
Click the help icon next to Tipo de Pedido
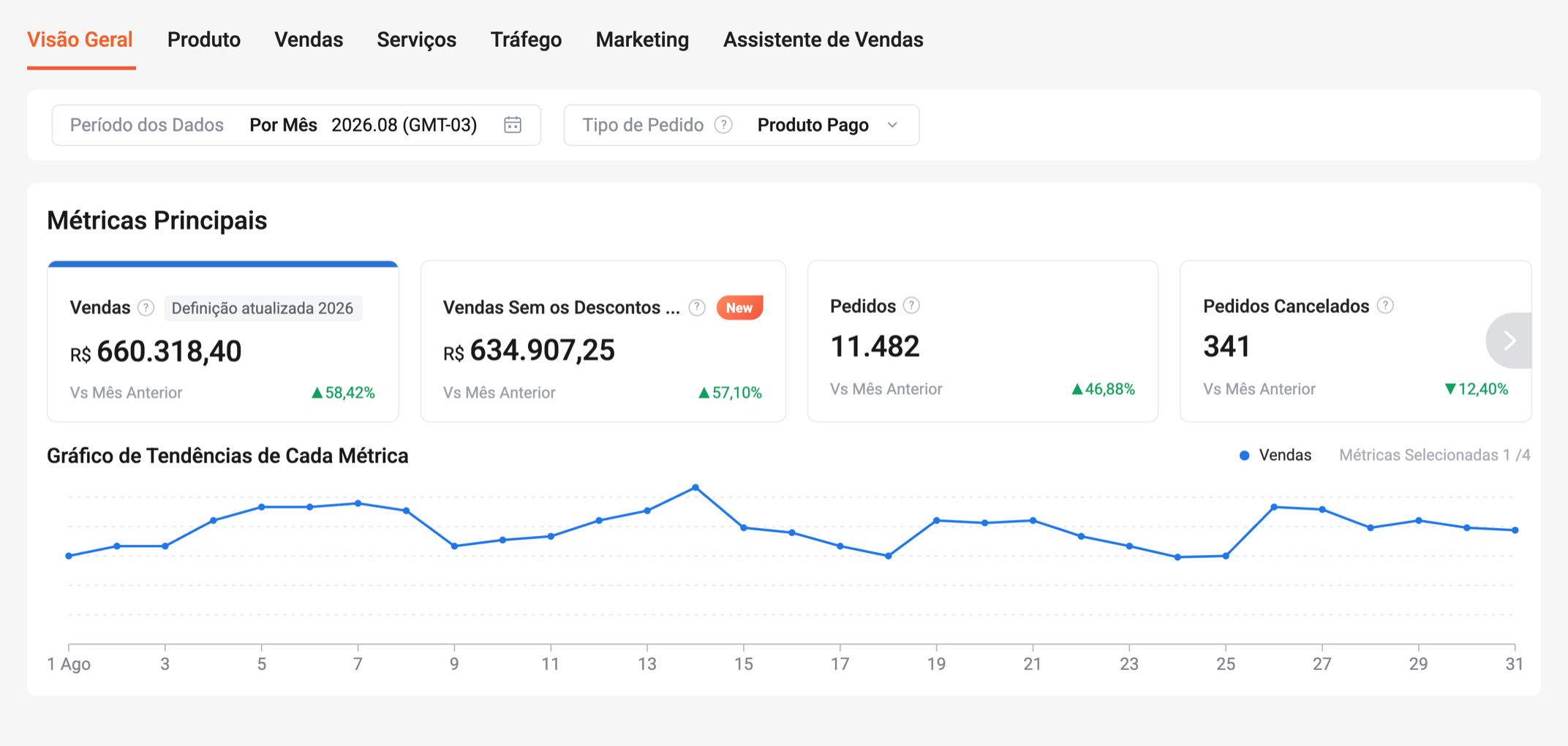click(723, 125)
